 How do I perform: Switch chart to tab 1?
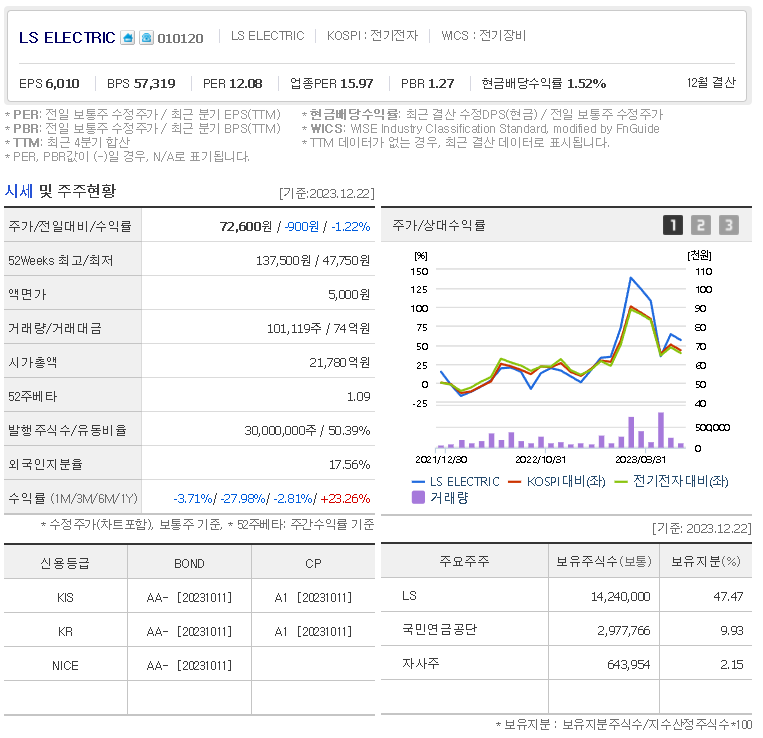[x=673, y=225]
